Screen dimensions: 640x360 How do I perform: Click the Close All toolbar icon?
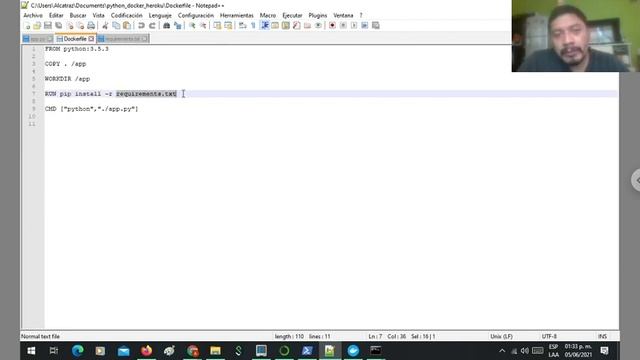coord(80,26)
